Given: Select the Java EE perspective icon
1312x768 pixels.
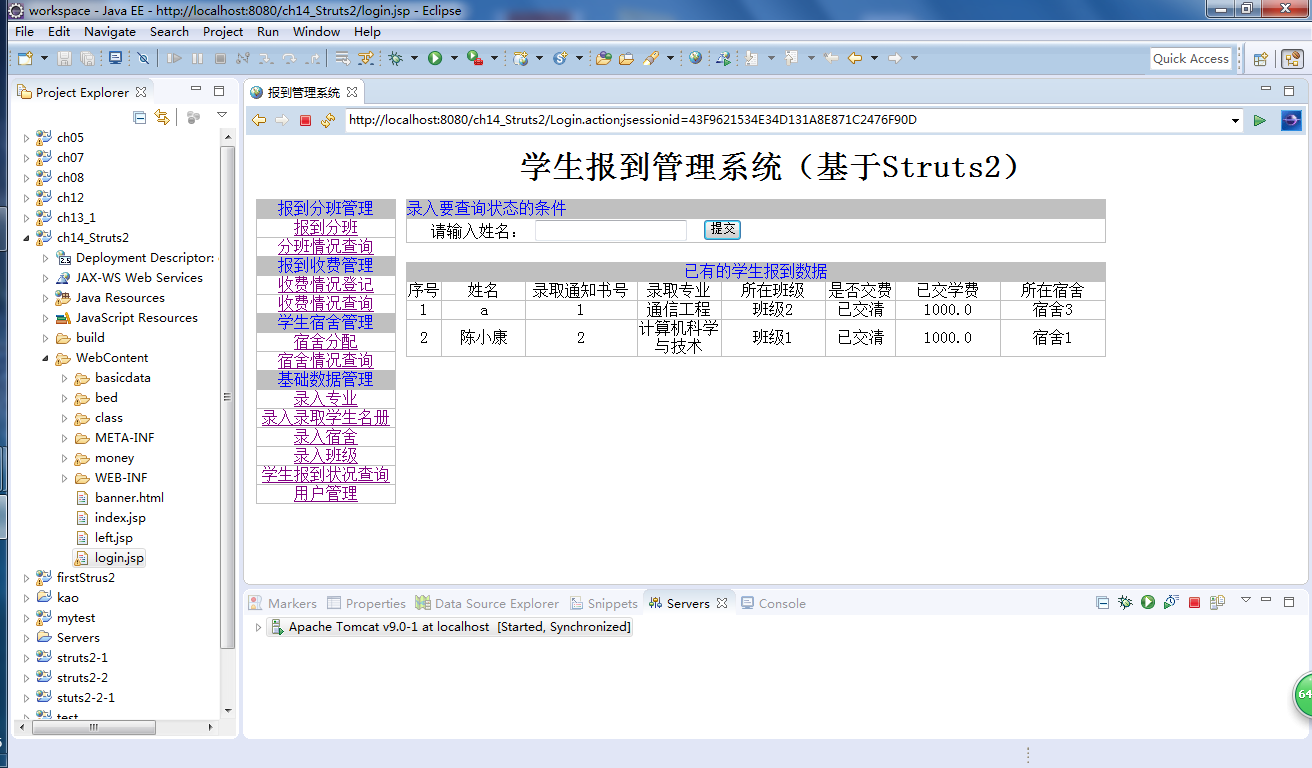Looking at the screenshot, I should pos(1292,59).
